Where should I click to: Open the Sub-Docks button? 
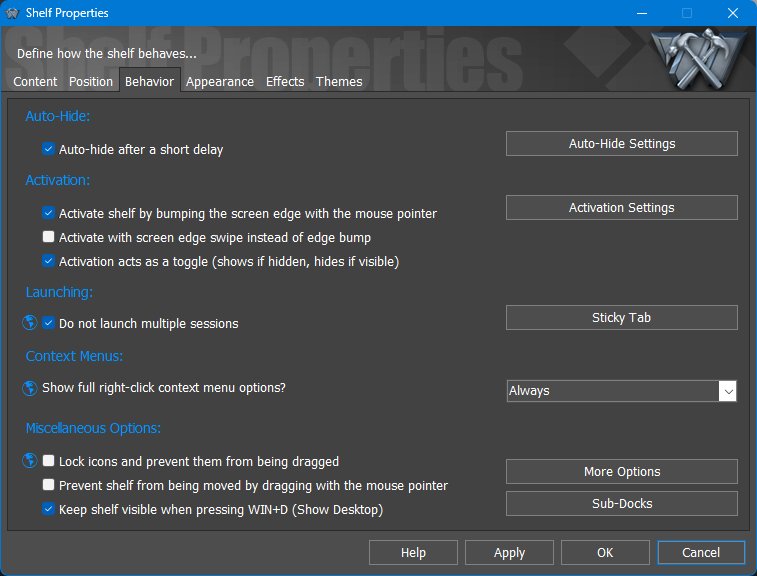[x=622, y=504]
